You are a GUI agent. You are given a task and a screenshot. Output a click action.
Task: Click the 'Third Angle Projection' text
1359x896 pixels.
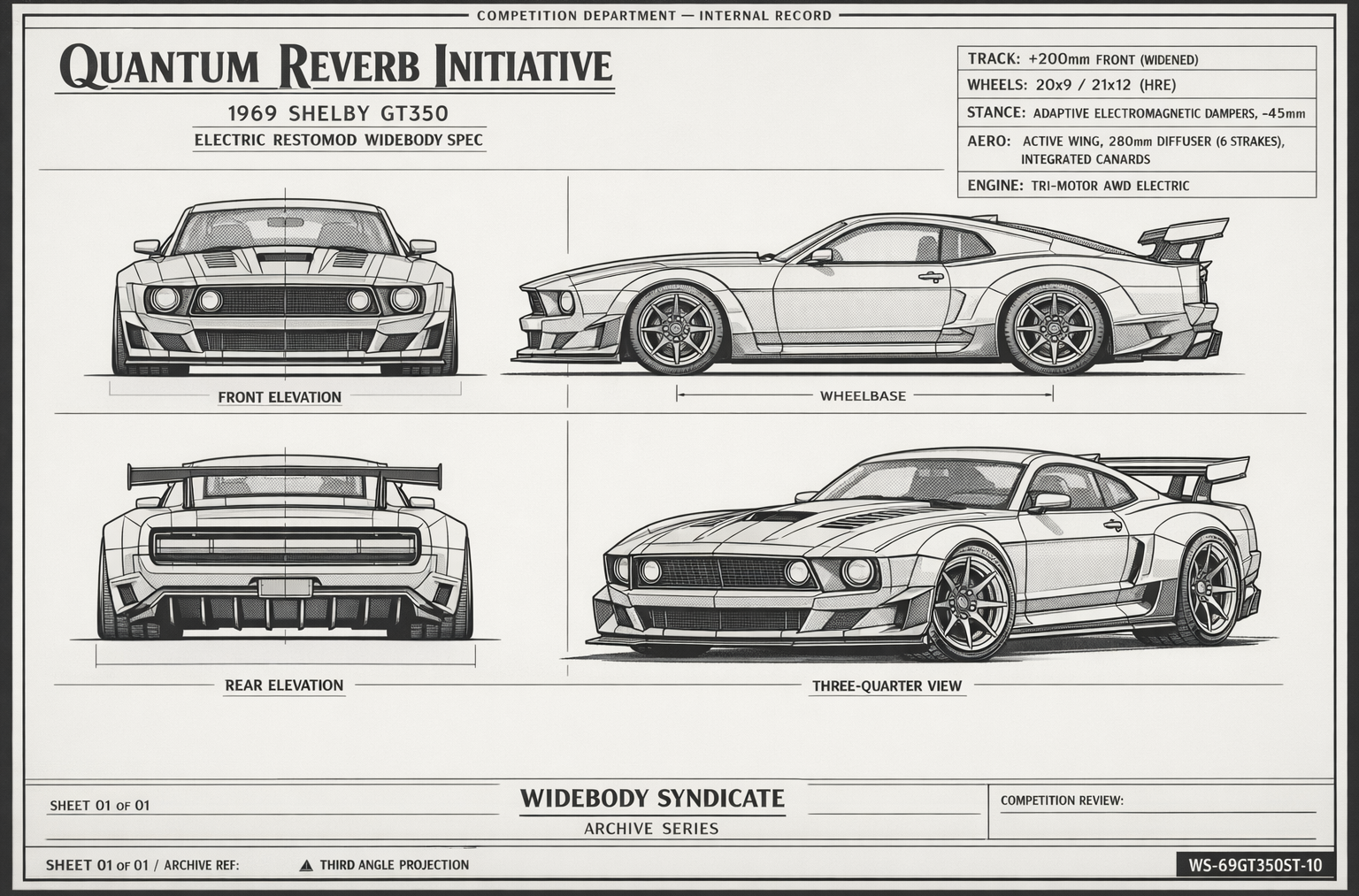tap(395, 865)
